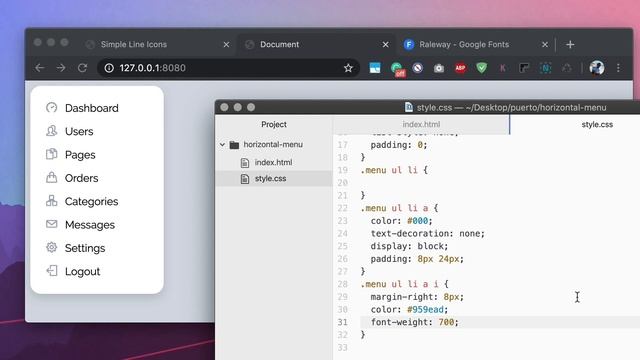640x360 pixels.
Task: Select index.html in project tree
Action: (273, 162)
